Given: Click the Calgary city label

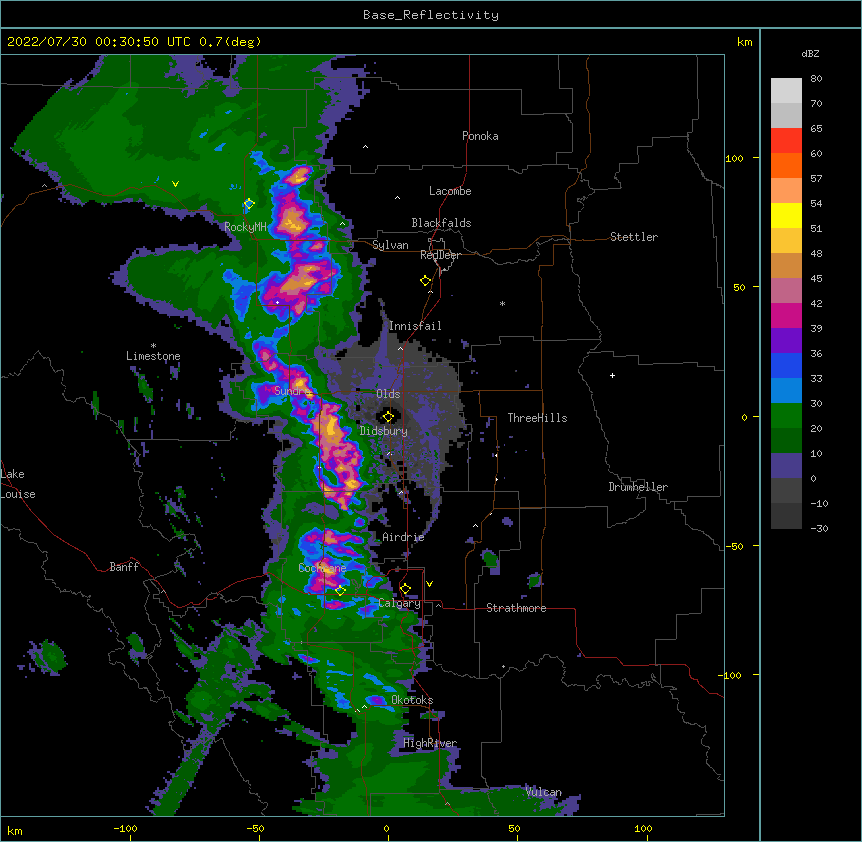Looking at the screenshot, I should pos(399,603).
